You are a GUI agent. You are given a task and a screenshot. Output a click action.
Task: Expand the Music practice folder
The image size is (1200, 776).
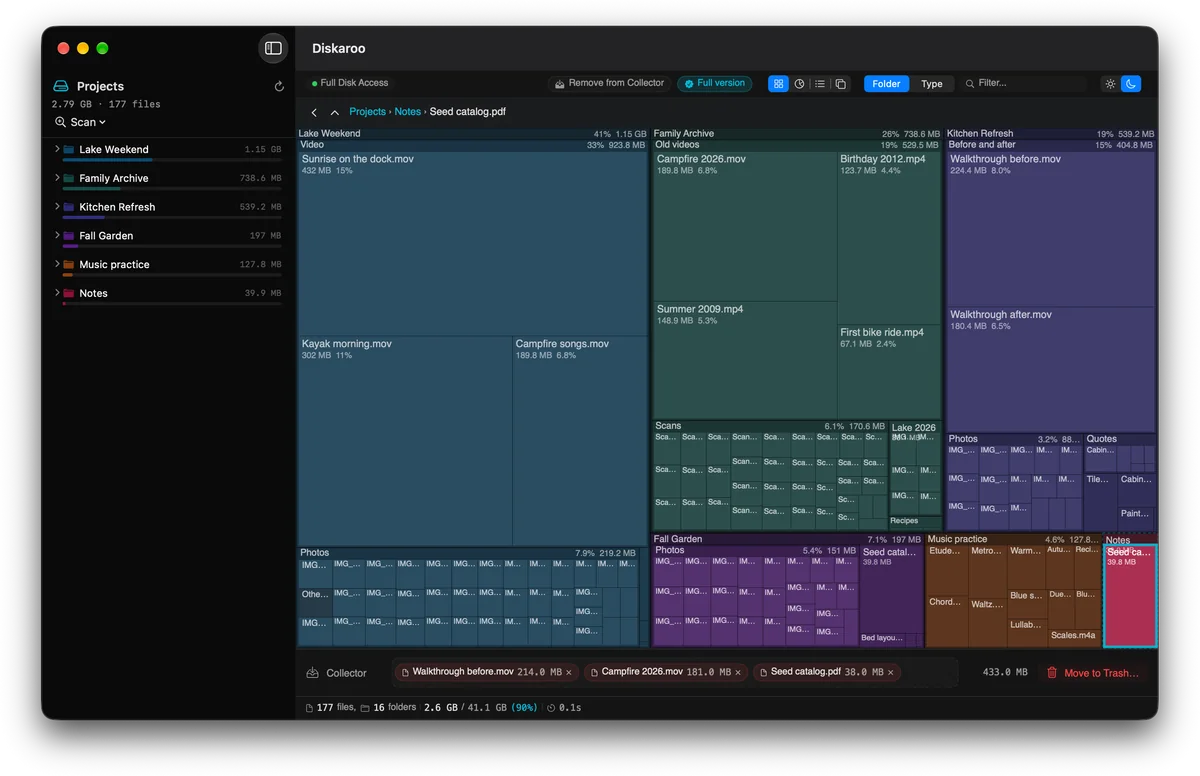coord(57,264)
